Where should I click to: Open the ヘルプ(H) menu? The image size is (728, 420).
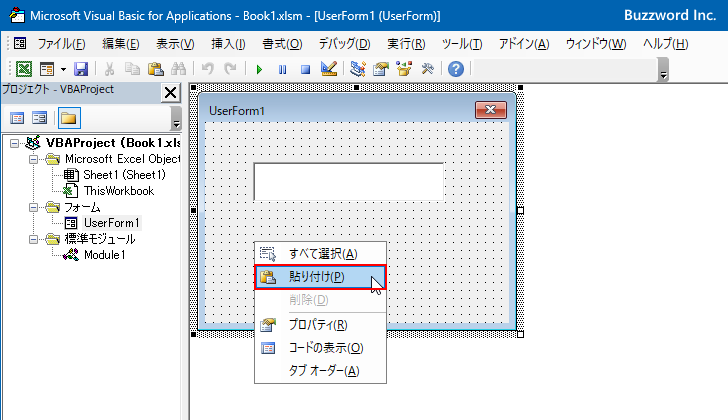[x=665, y=44]
